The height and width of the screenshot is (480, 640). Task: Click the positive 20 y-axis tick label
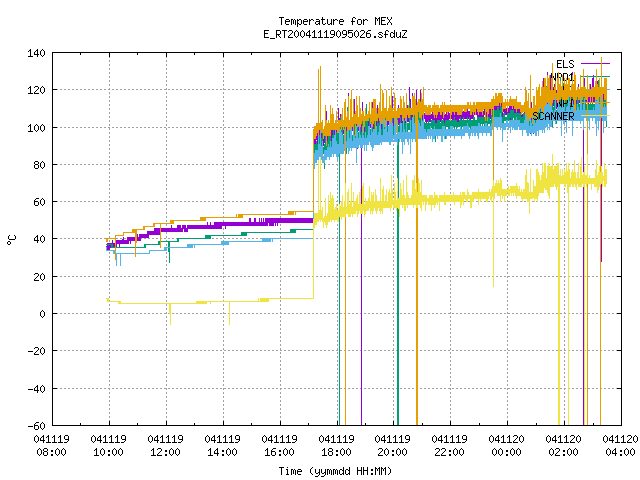point(40,277)
